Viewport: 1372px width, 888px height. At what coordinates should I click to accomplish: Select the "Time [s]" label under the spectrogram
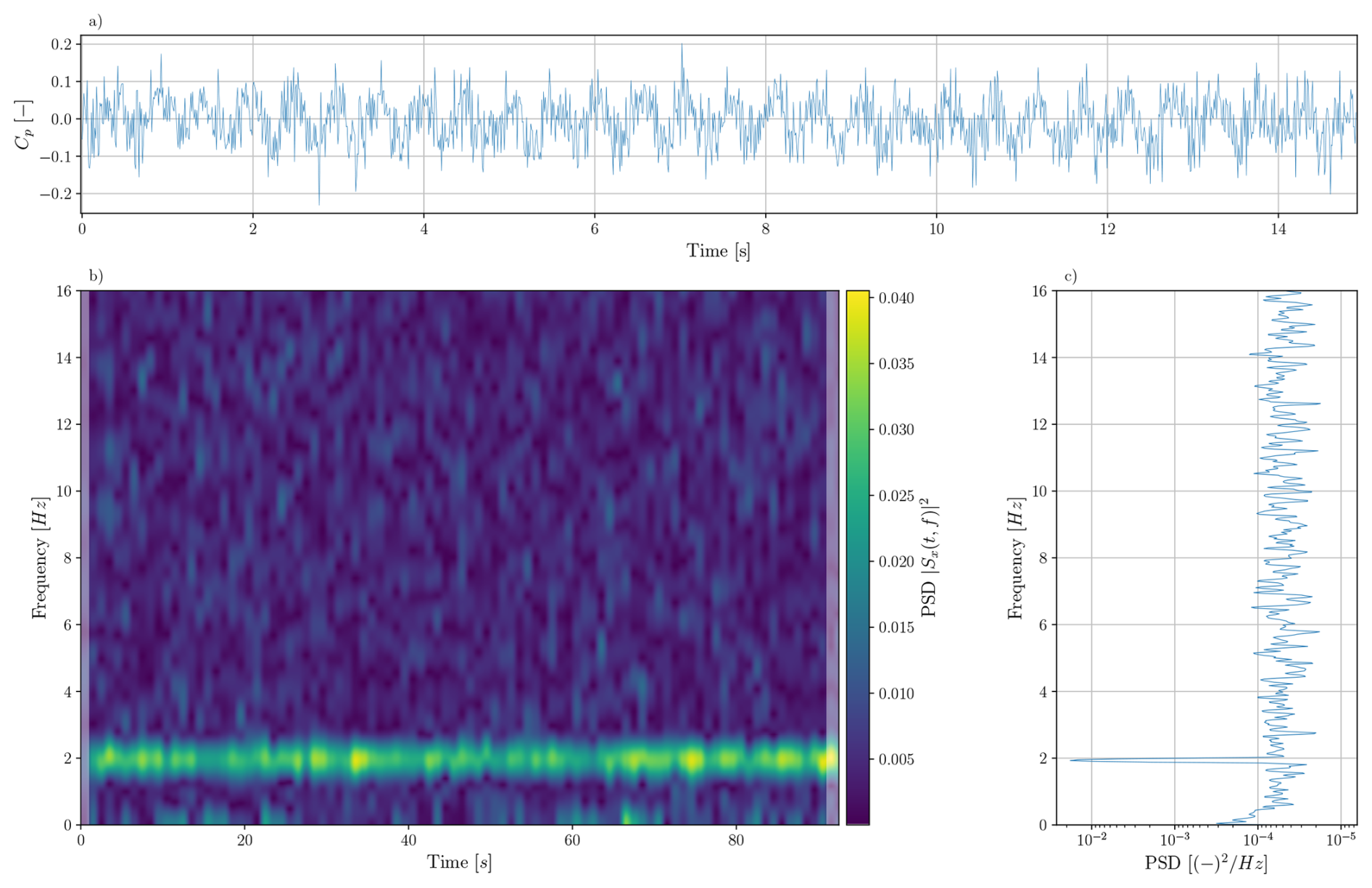point(459,863)
